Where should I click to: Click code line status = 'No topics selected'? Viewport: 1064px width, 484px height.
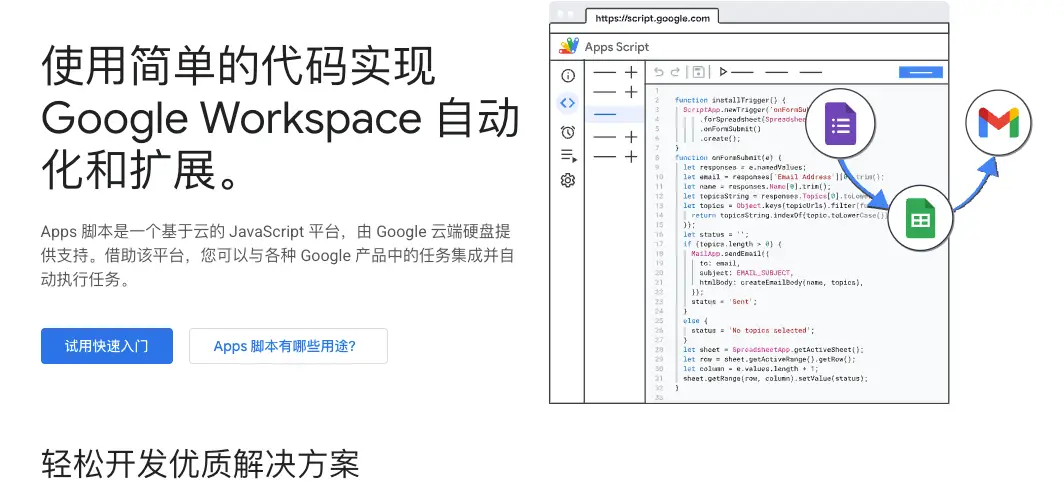coord(752,331)
